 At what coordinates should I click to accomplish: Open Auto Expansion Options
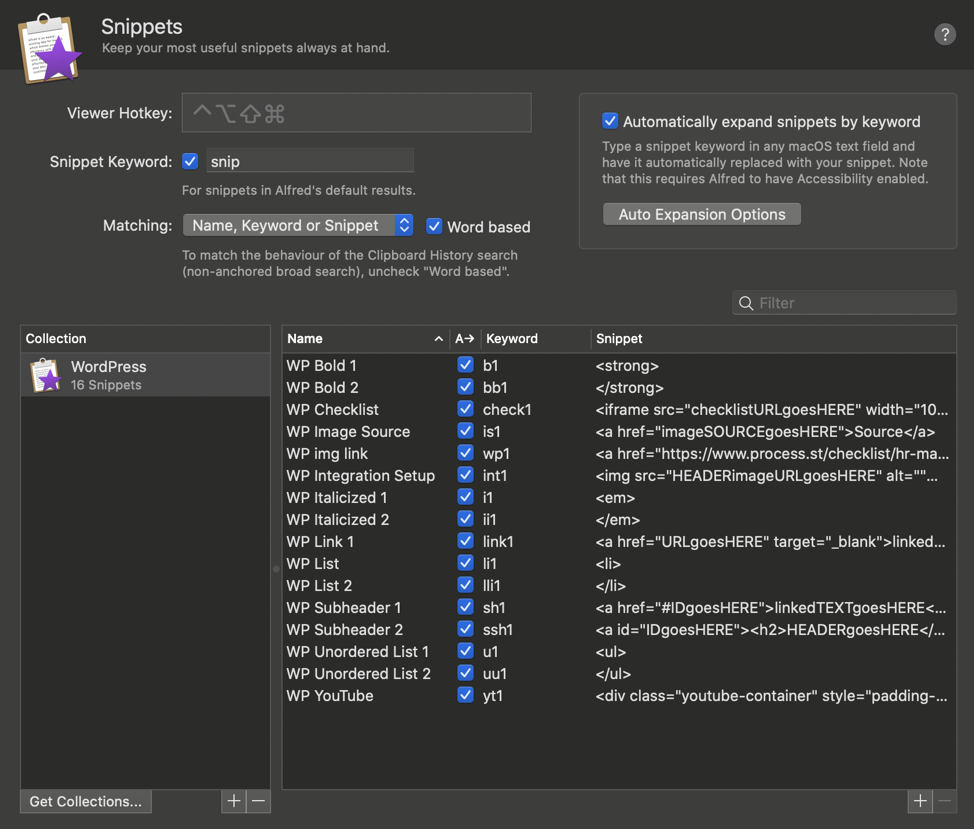pyautogui.click(x=701, y=214)
